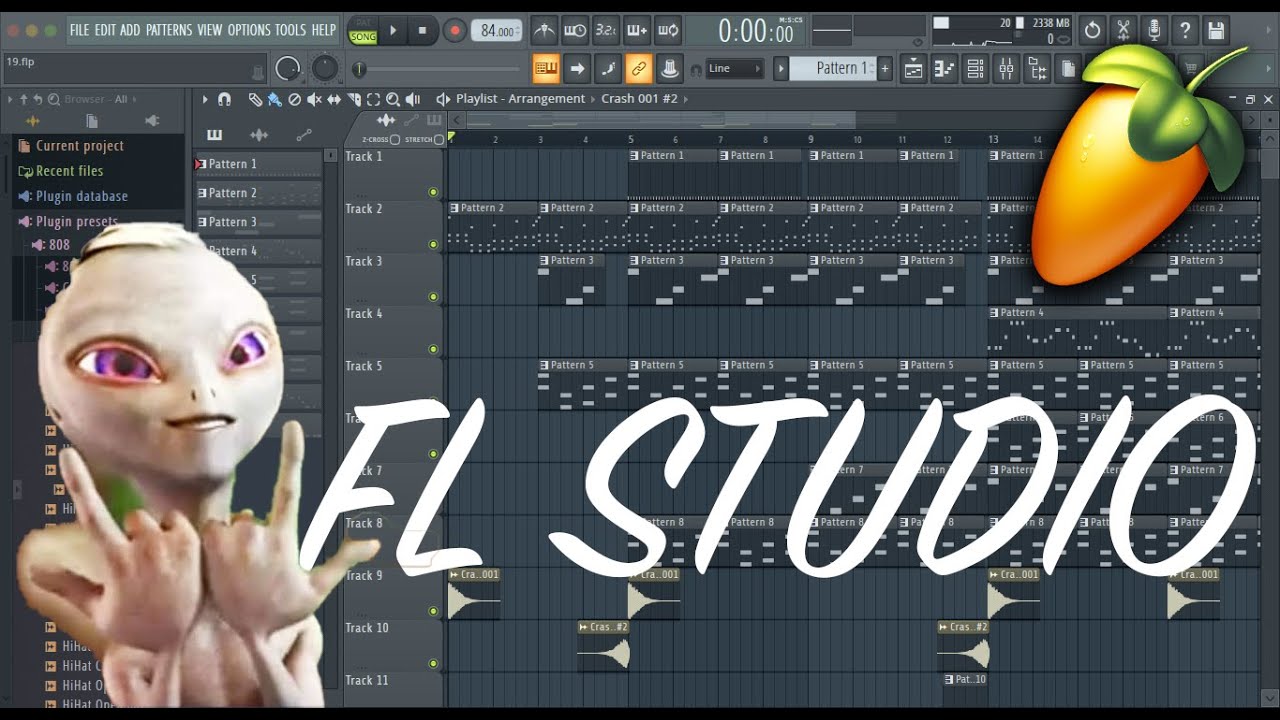The height and width of the screenshot is (720, 1280).
Task: Toggle the blend recording overdub icon
Action: 637,30
